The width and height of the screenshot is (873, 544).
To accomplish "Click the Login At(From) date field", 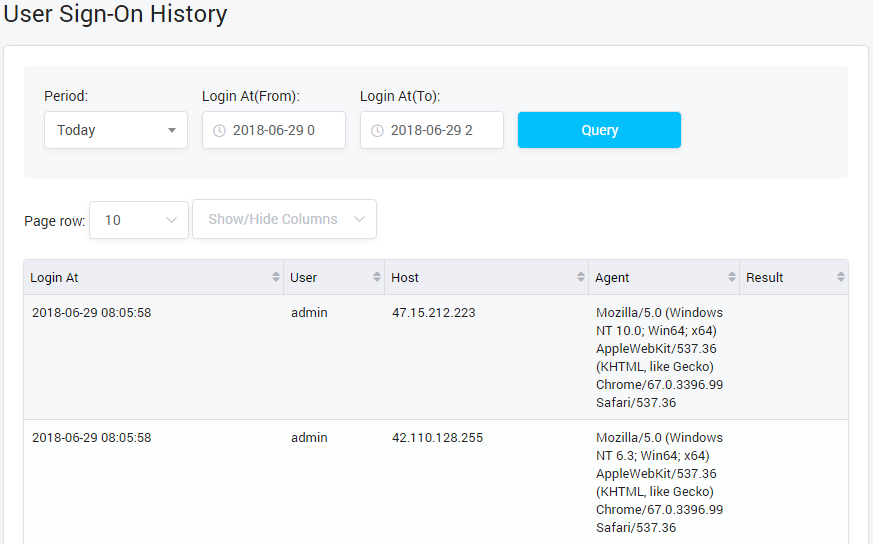I will tap(274, 130).
